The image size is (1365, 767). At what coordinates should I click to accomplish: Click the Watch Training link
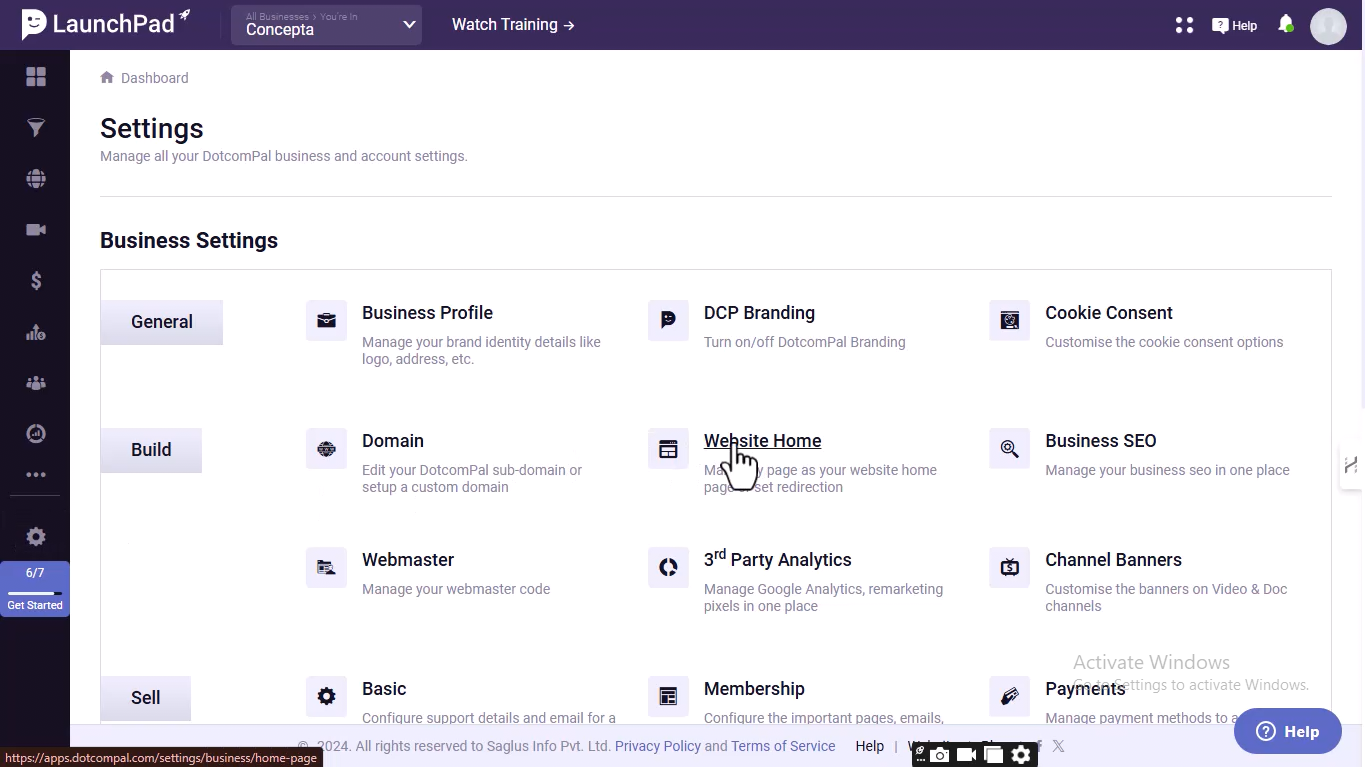point(513,25)
